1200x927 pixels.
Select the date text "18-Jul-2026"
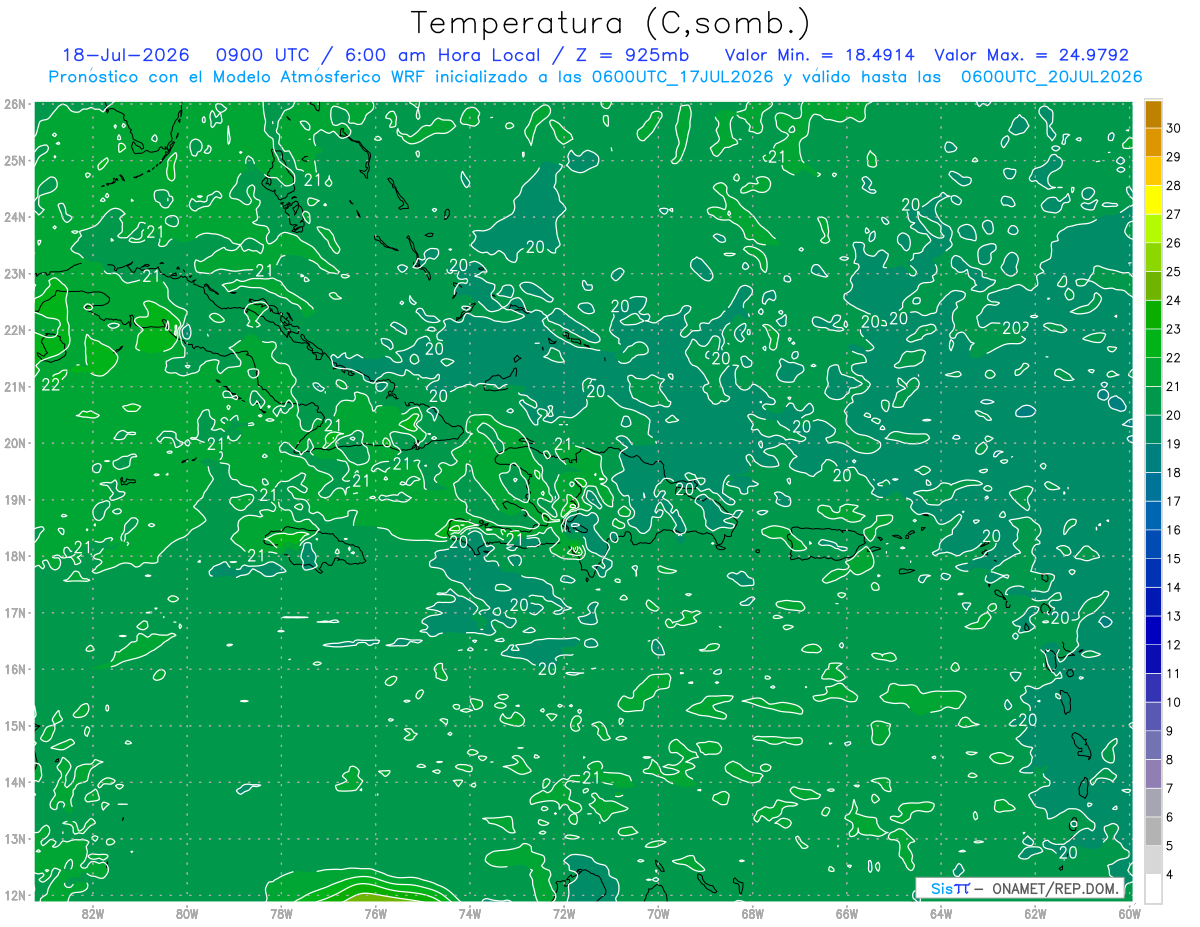[126, 55]
